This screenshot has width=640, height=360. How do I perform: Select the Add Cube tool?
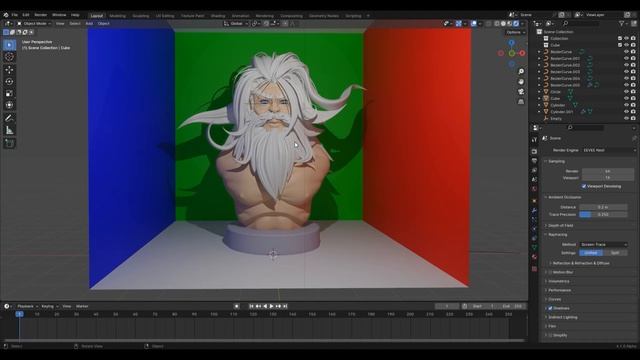coord(9,143)
